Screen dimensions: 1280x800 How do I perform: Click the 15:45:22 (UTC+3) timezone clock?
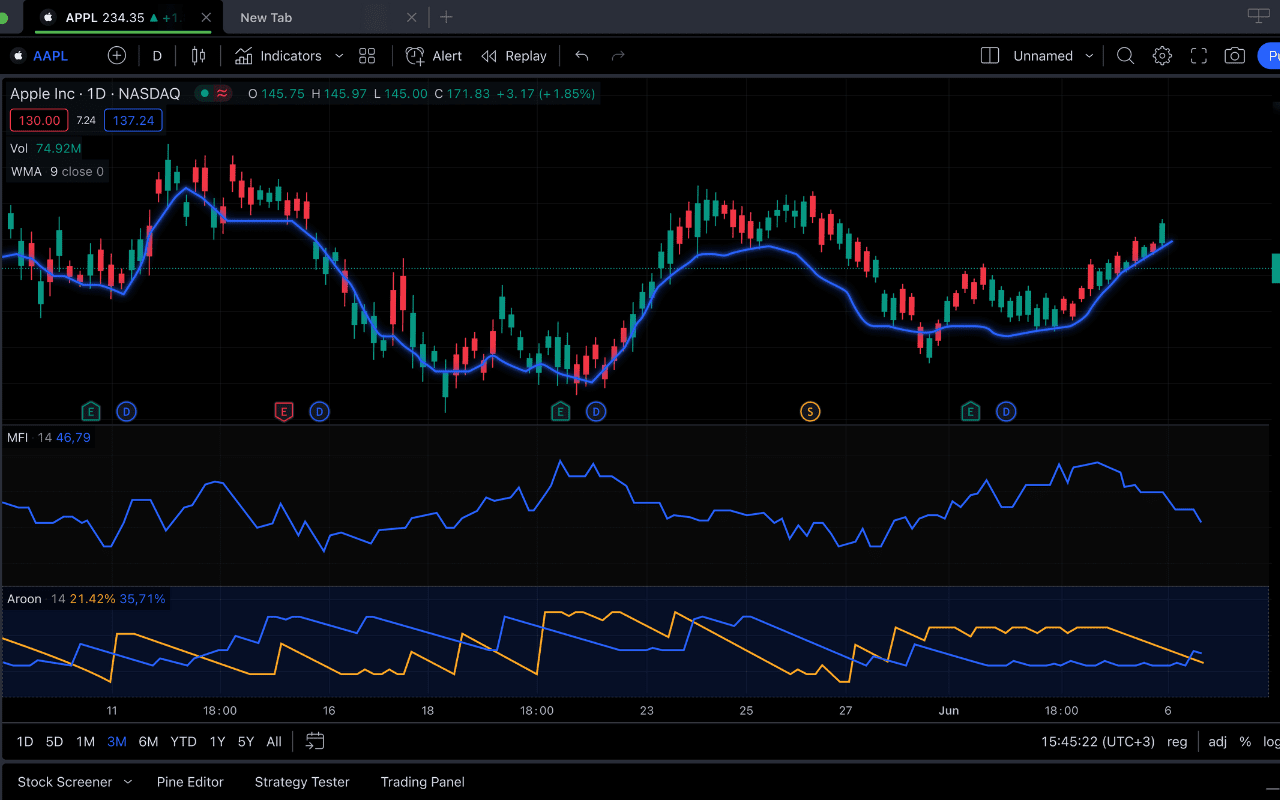click(x=1098, y=741)
